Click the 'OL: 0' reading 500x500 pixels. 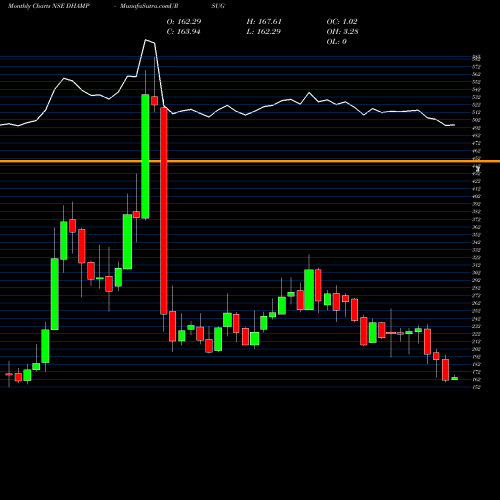[336, 41]
